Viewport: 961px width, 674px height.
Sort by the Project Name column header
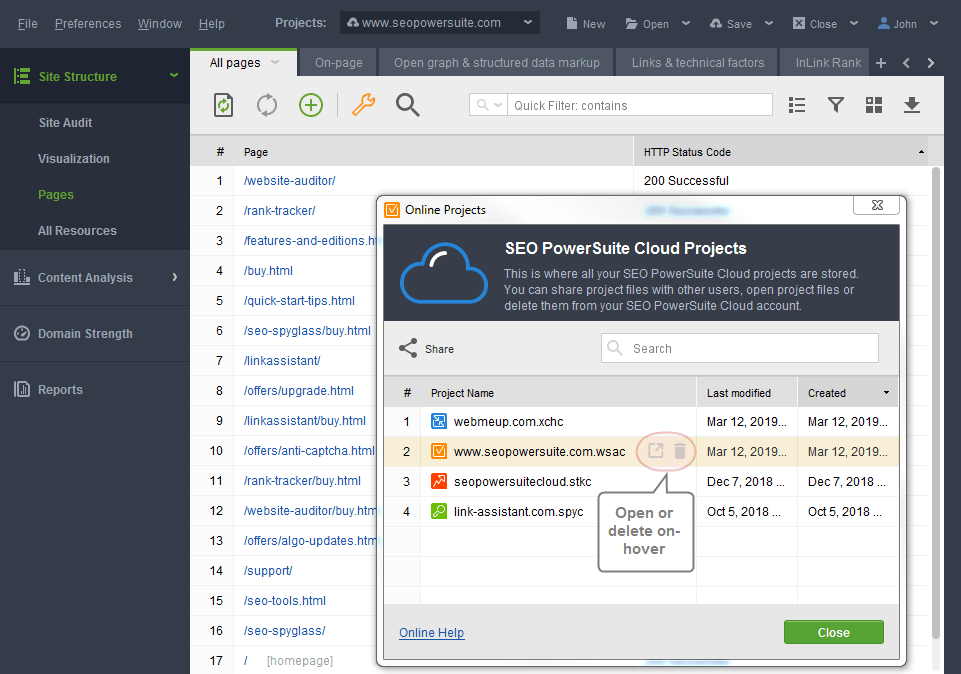[558, 393]
